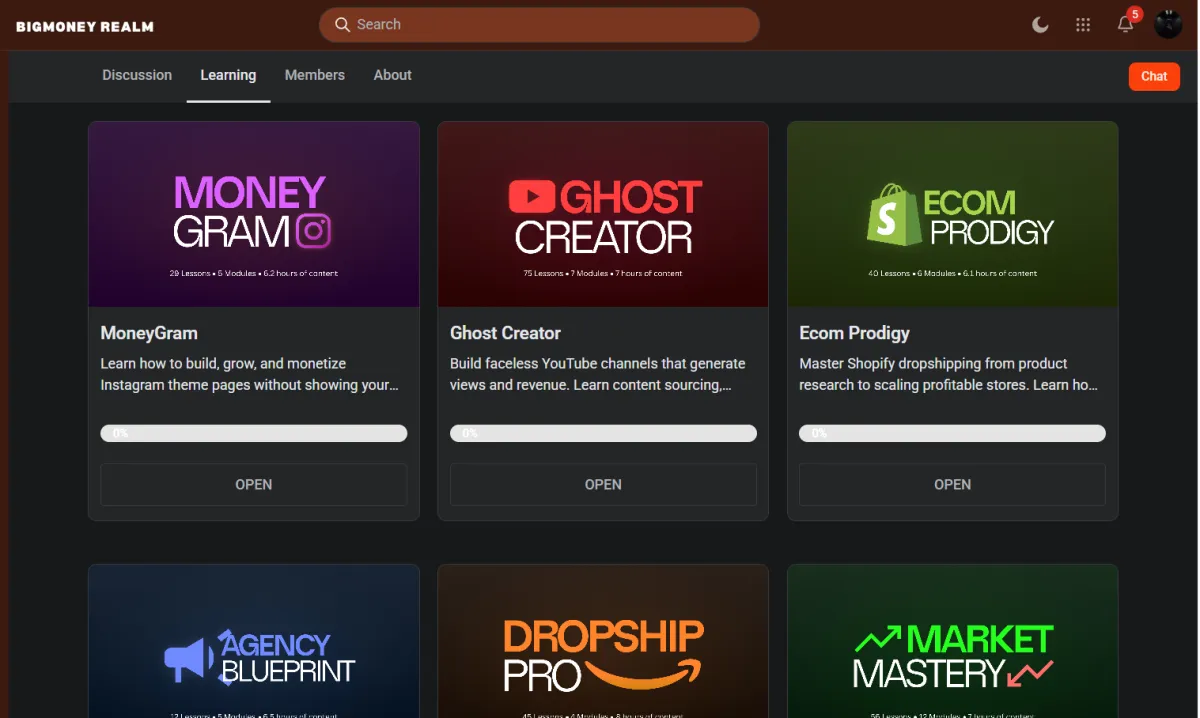
Task: Click Ghost Creator description about faceless YouTube
Action: pyautogui.click(x=598, y=374)
